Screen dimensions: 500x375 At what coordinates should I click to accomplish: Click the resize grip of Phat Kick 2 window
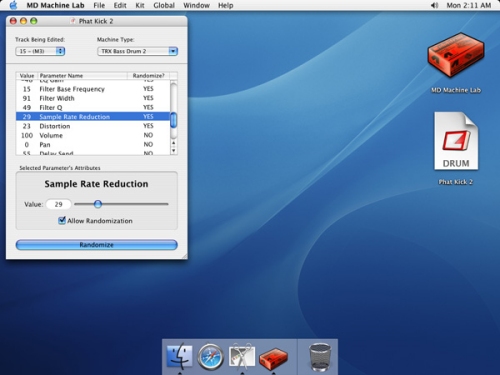click(x=184, y=256)
